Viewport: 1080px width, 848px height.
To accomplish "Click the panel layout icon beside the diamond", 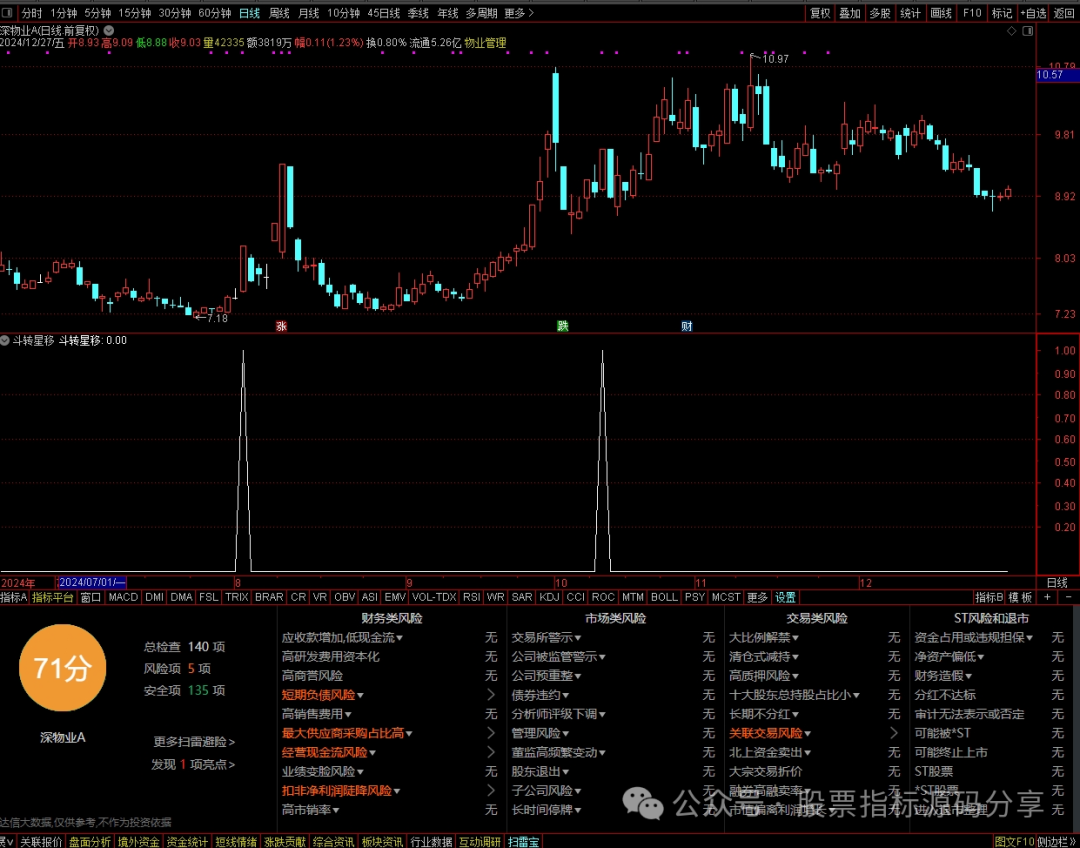I will (1028, 31).
